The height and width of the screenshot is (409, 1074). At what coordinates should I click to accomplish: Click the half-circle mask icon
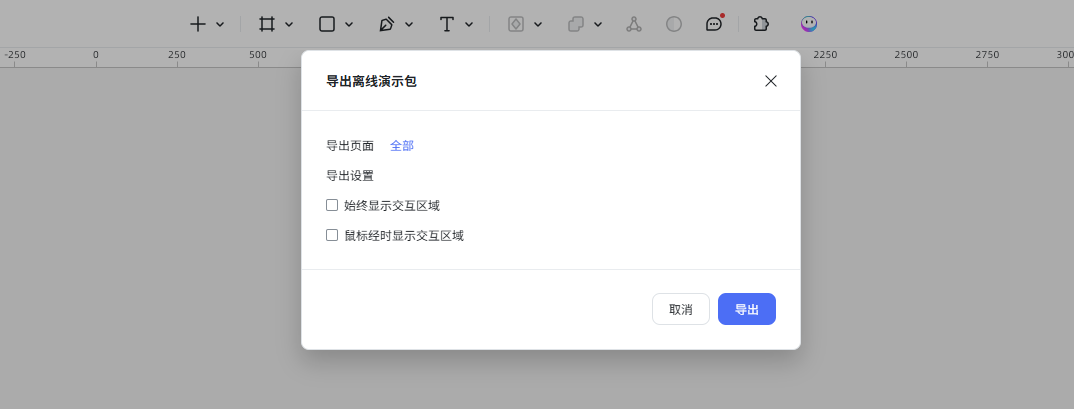pyautogui.click(x=674, y=24)
